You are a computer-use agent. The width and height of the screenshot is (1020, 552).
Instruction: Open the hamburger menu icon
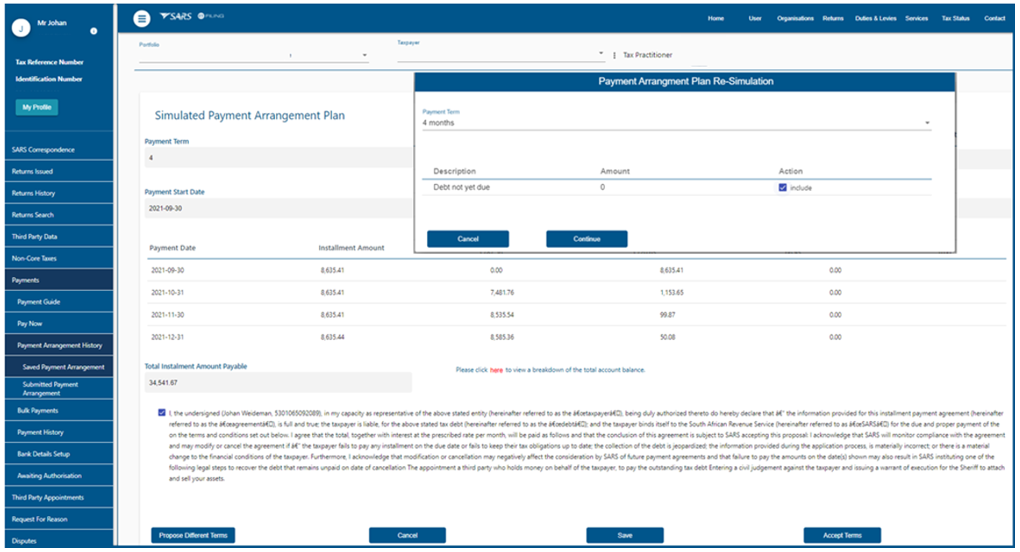(142, 19)
